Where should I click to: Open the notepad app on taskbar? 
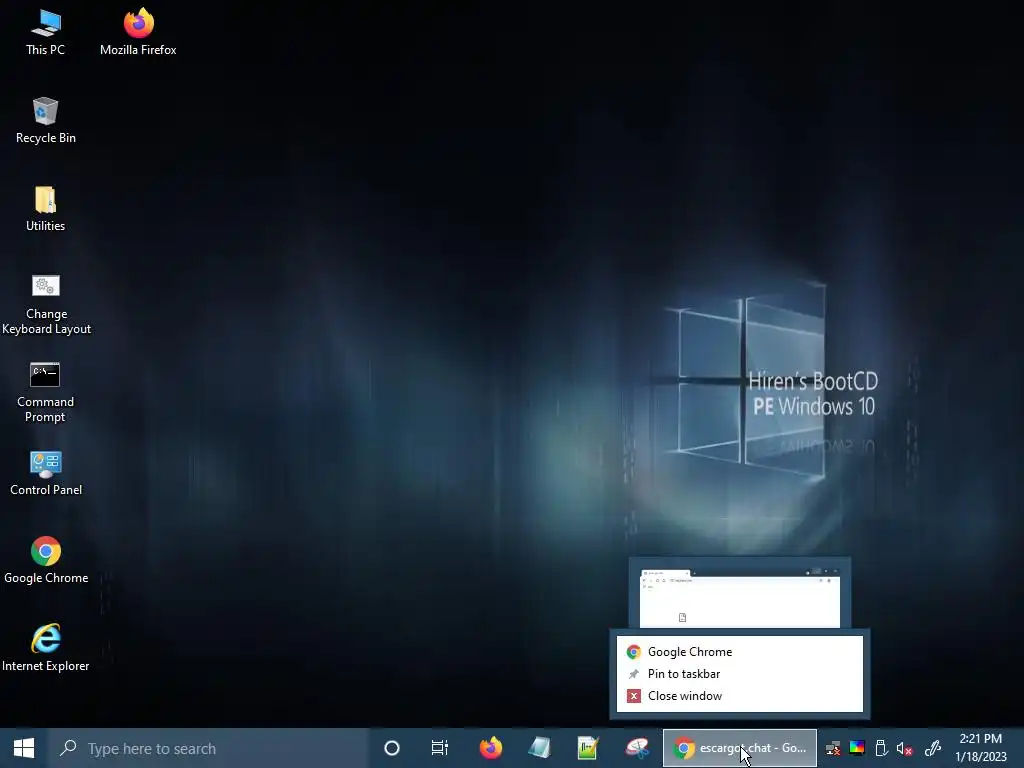(x=539, y=748)
